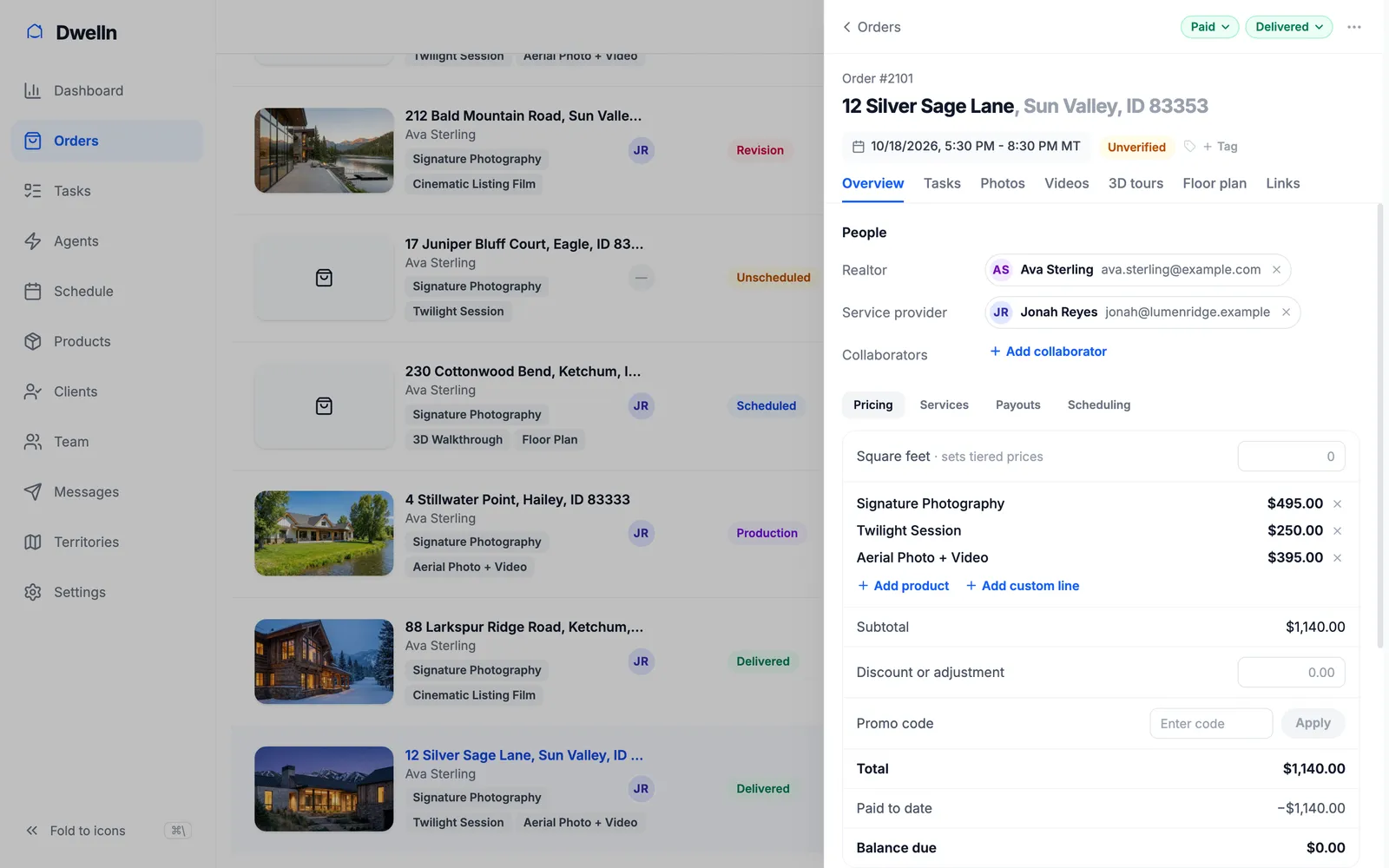The width and height of the screenshot is (1389, 868).
Task: Click Add collaborator link
Action: point(1048,352)
